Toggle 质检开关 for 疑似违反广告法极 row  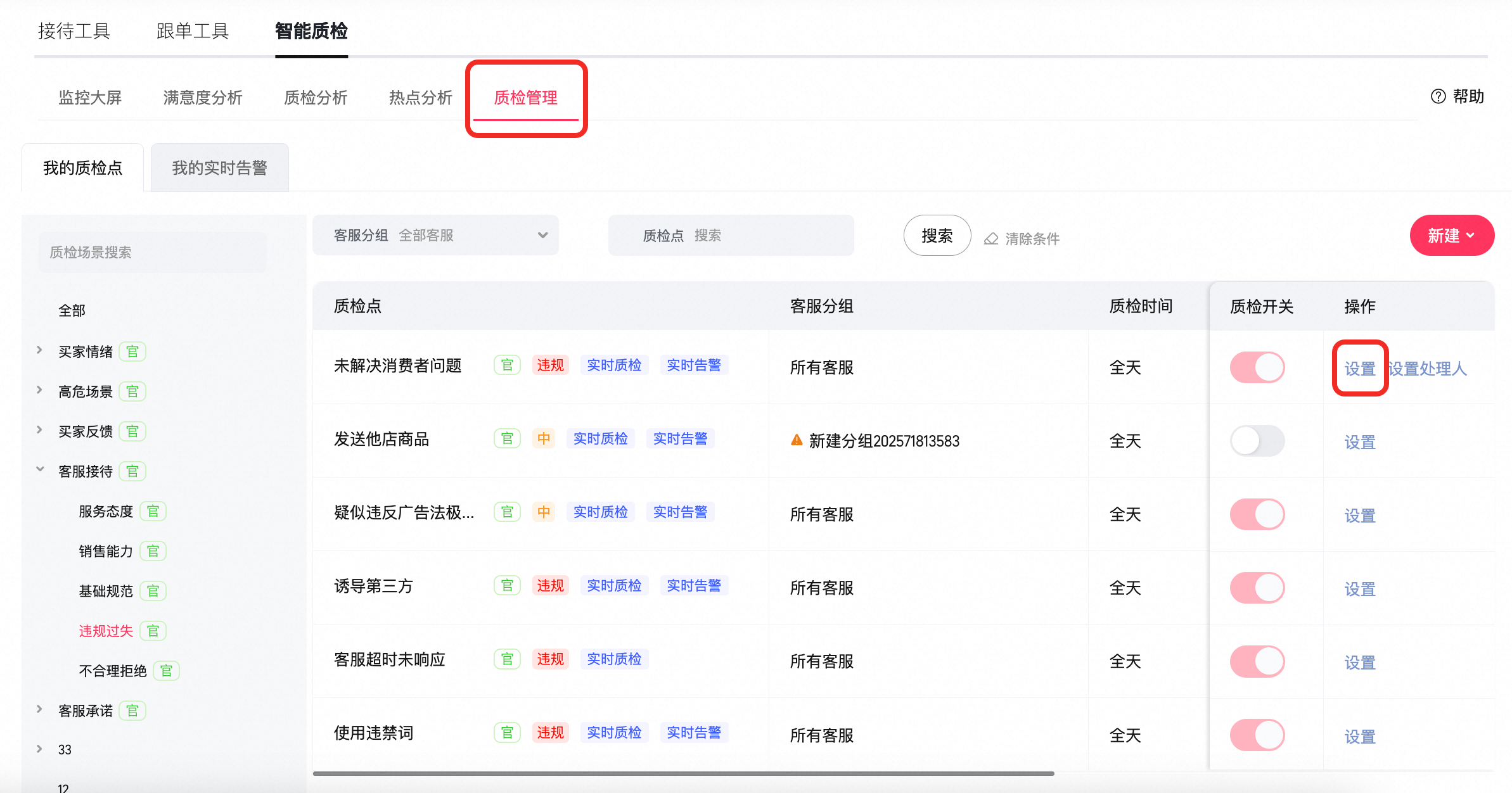(1257, 514)
